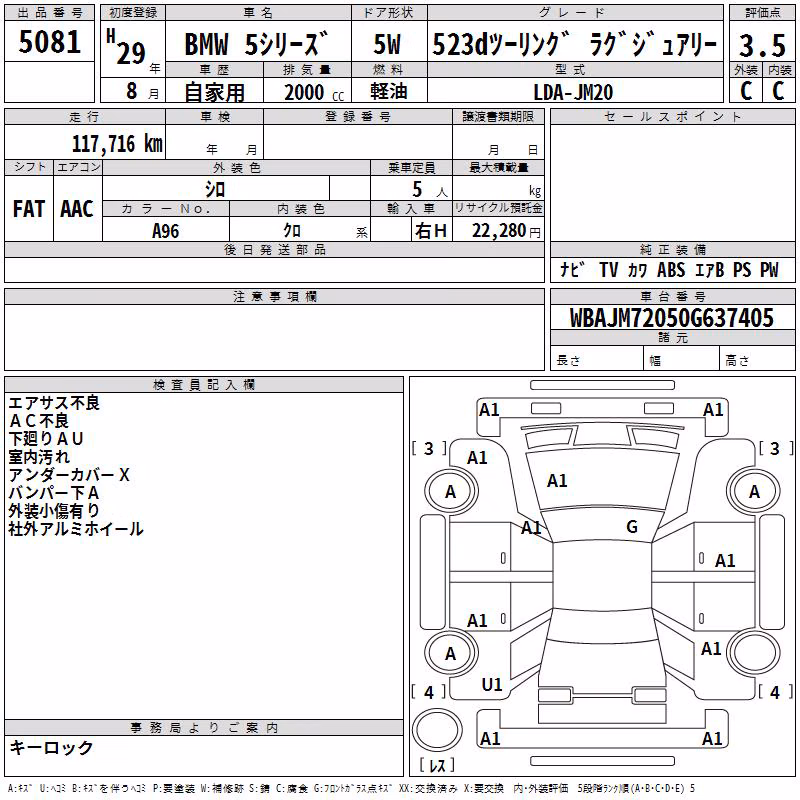Select the car name BMW 5シリーズ

(256, 44)
